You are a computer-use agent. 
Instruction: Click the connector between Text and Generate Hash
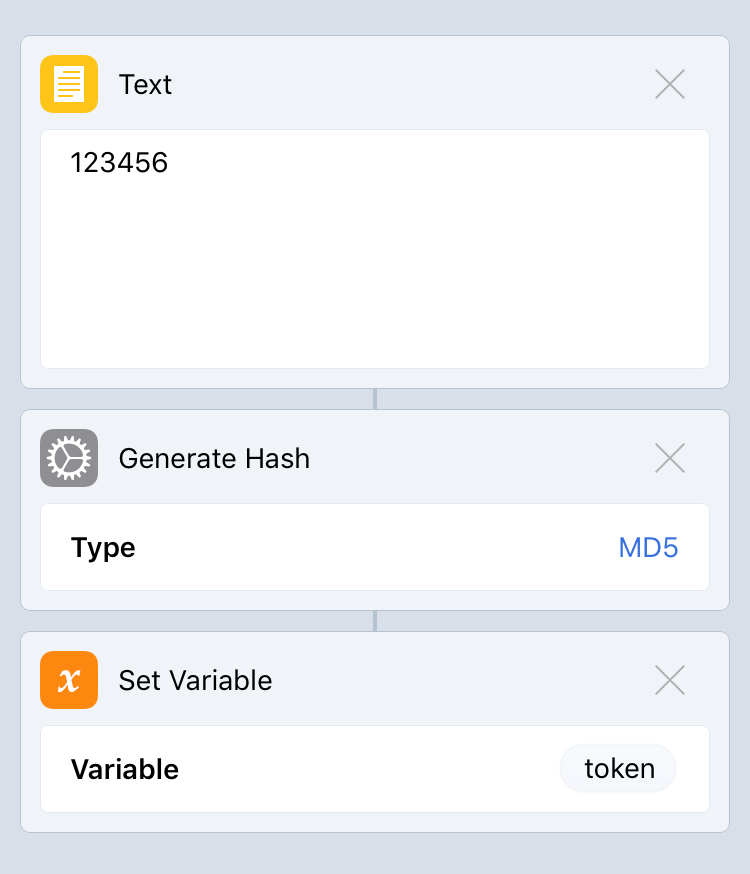[x=375, y=399]
